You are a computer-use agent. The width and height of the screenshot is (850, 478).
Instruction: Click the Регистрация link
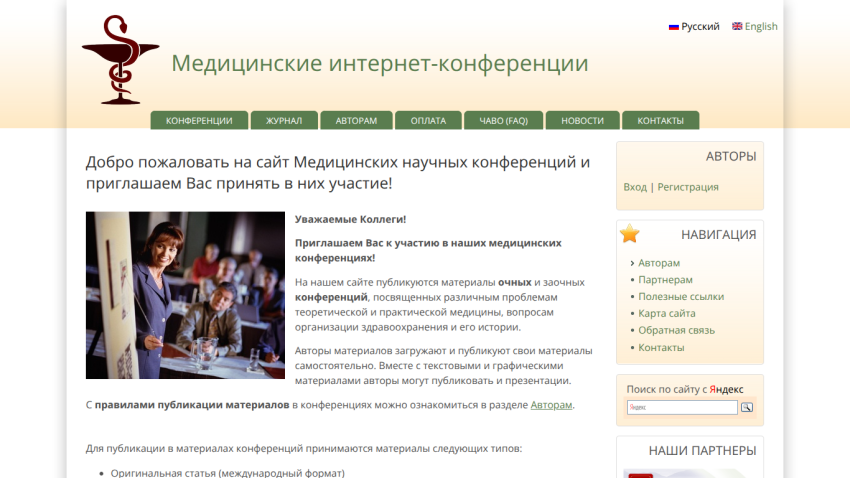pos(688,187)
